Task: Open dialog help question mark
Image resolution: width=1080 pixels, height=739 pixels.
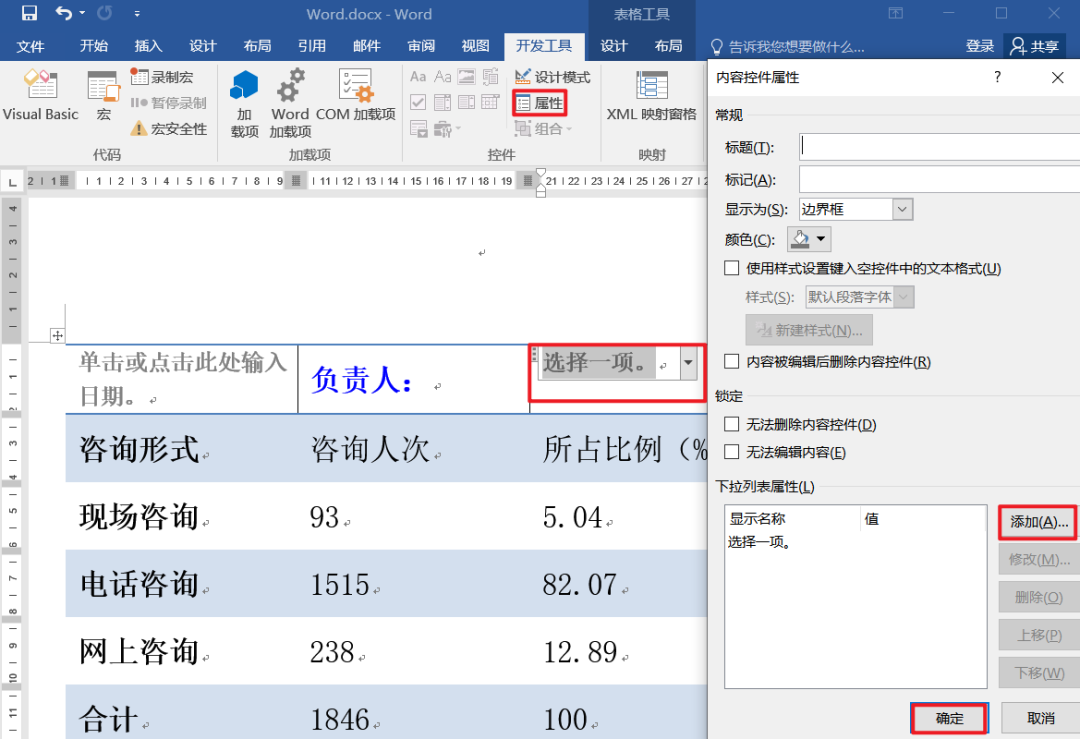Action: [x=997, y=77]
